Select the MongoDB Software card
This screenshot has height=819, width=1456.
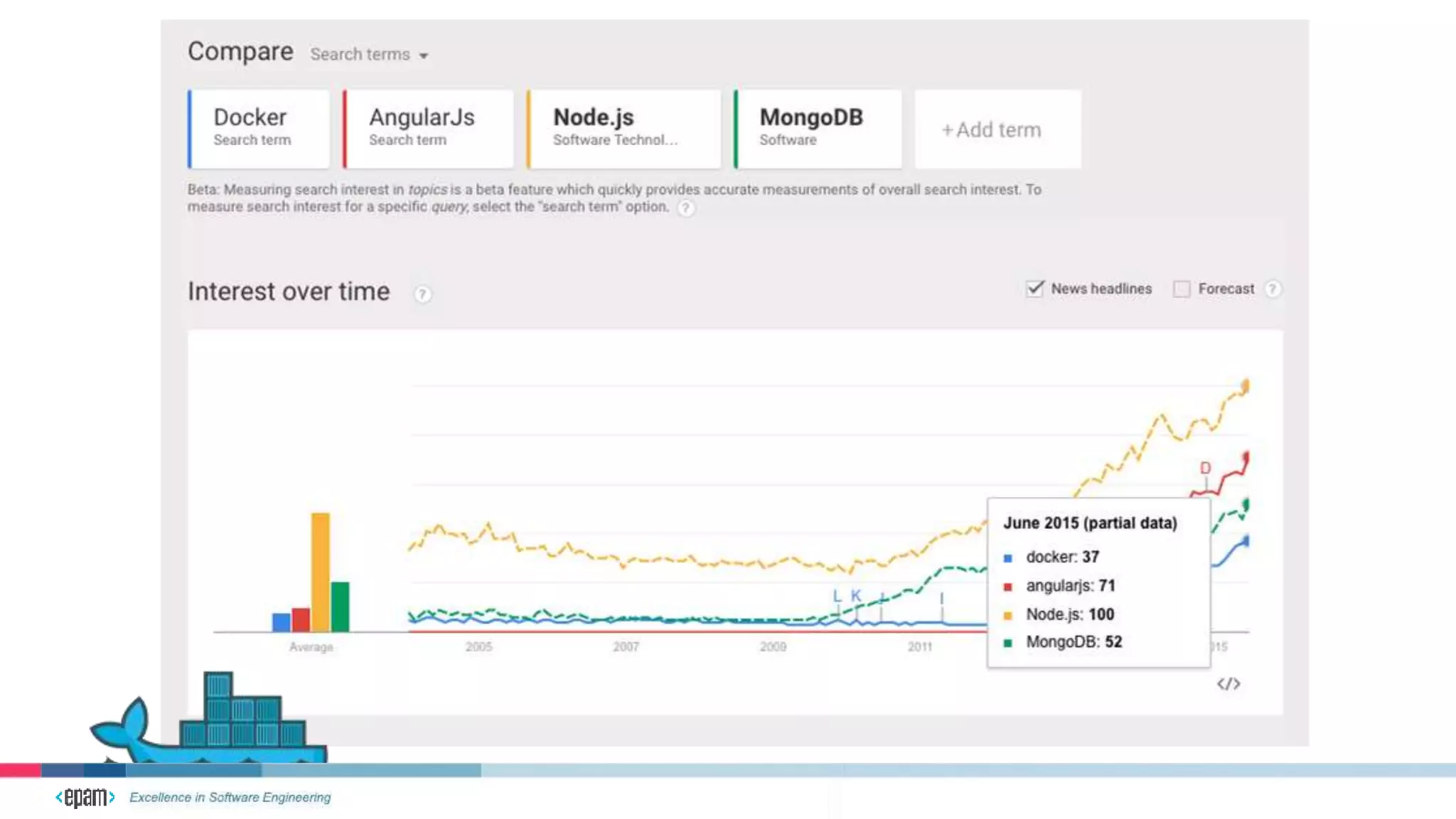click(x=818, y=129)
